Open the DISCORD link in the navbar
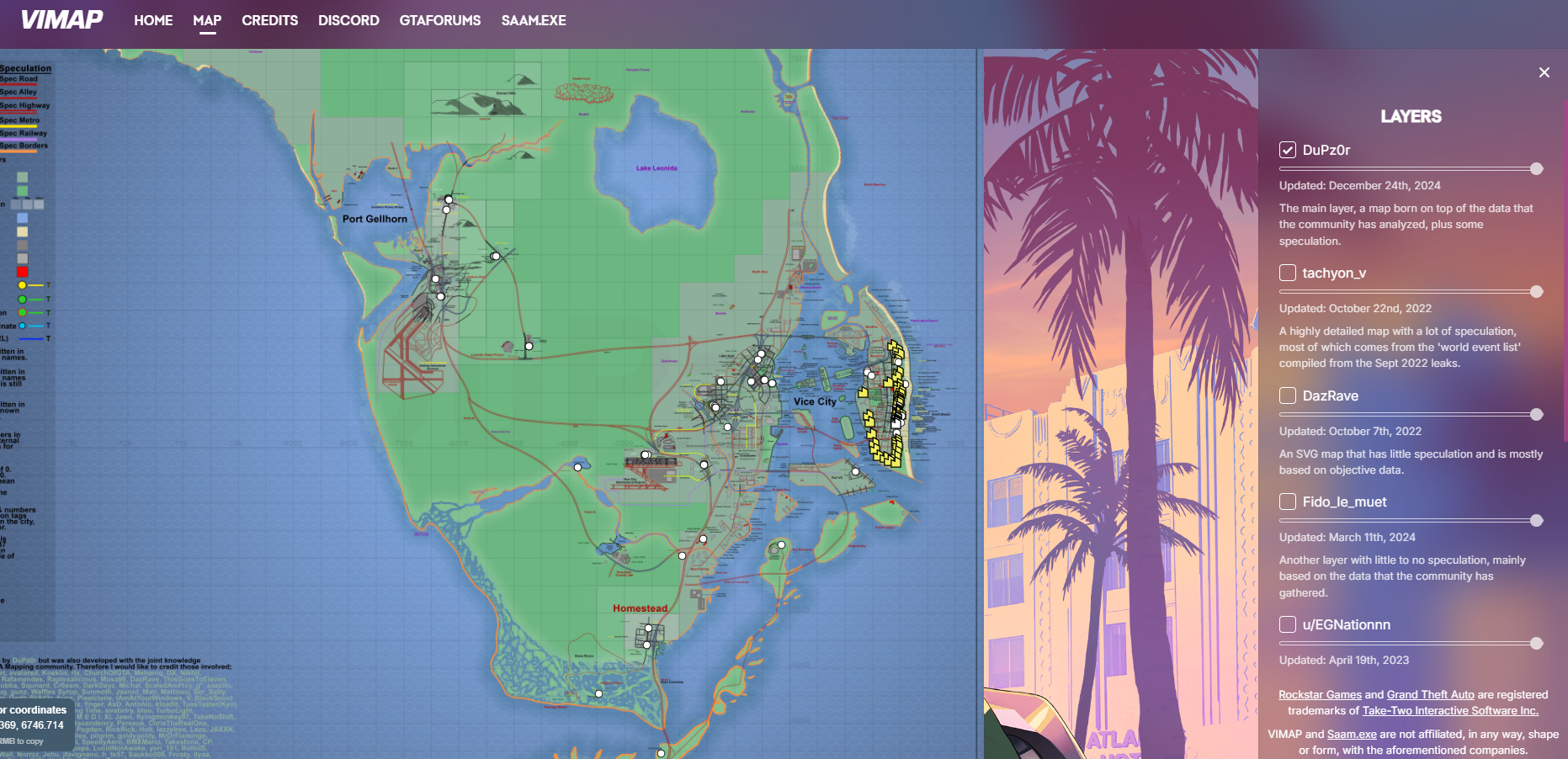Image resolution: width=1568 pixels, height=759 pixels. (x=348, y=20)
